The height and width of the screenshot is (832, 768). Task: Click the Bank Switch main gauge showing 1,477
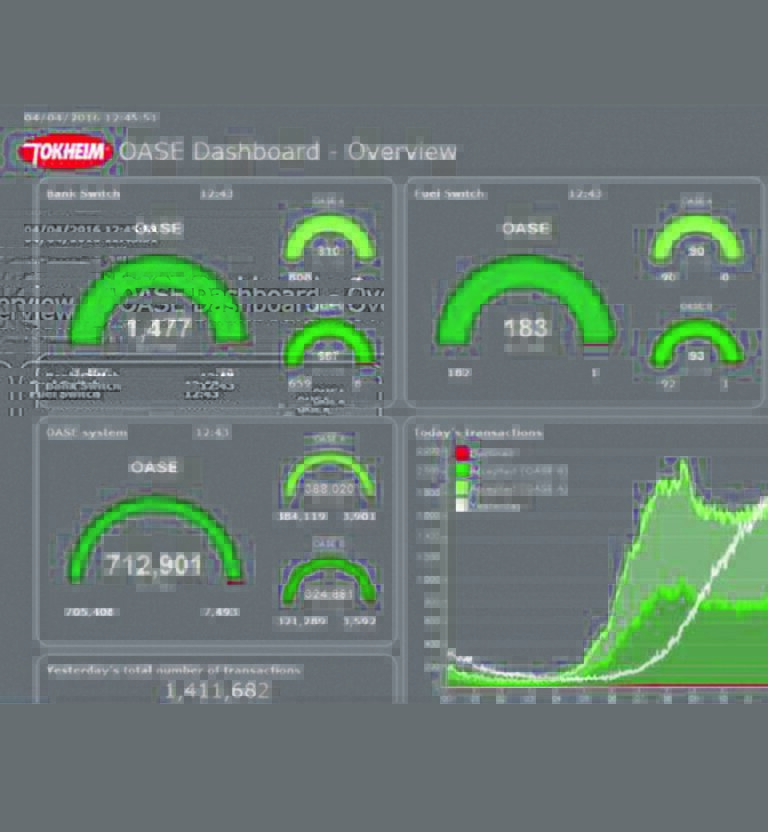pyautogui.click(x=158, y=301)
